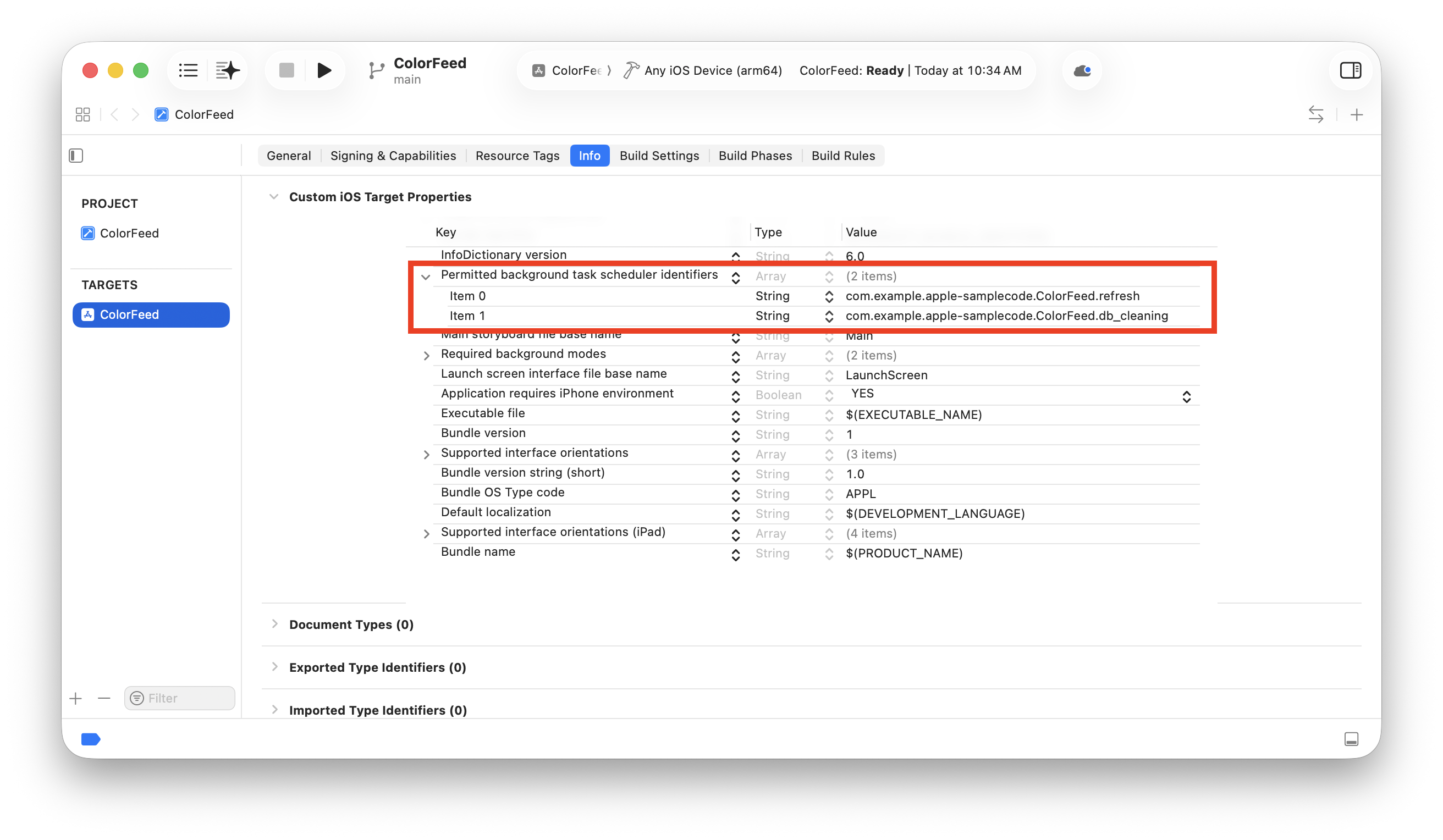Click the Filter targets field

click(179, 699)
